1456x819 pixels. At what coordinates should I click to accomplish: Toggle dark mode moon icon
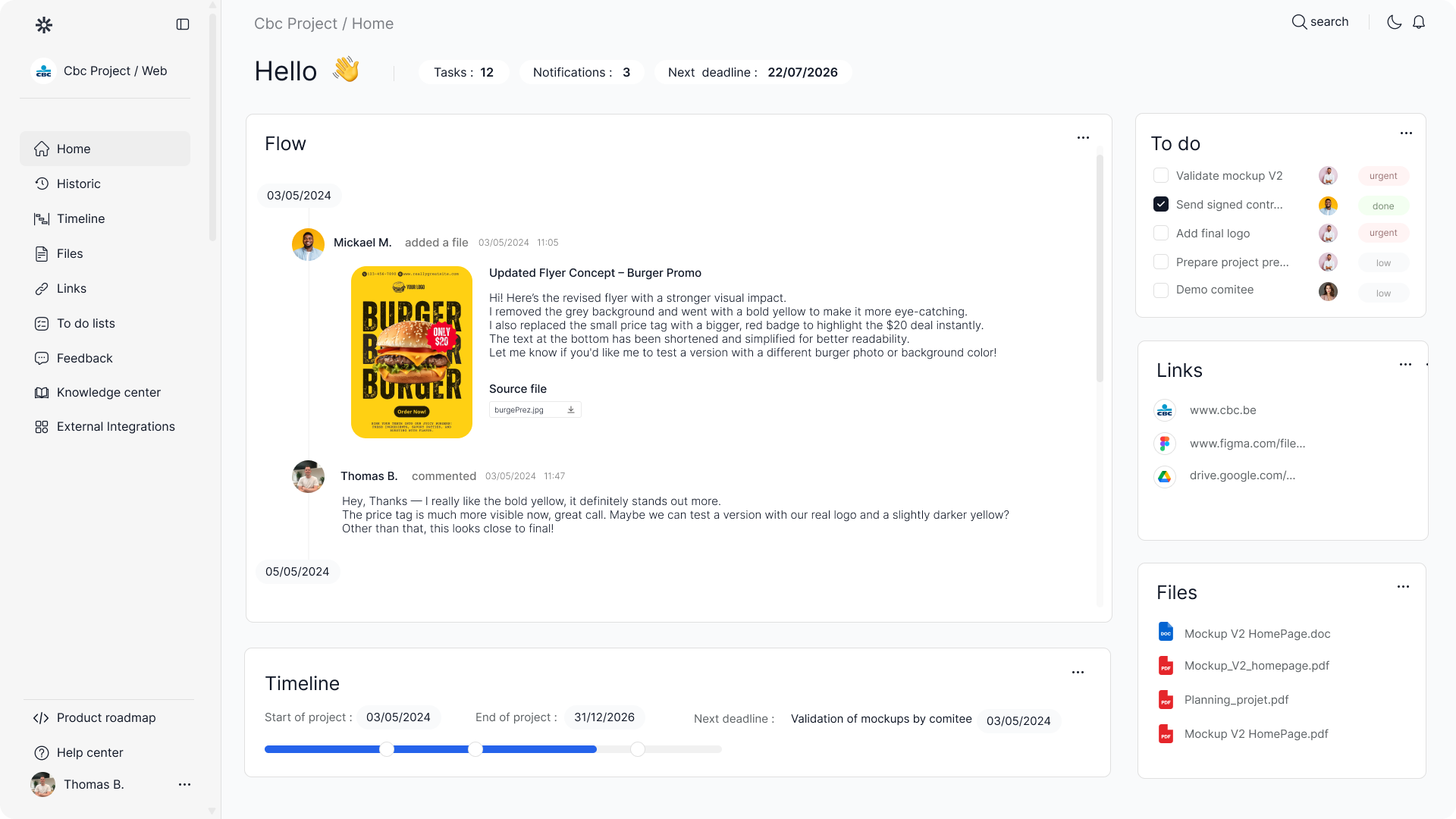(1394, 22)
